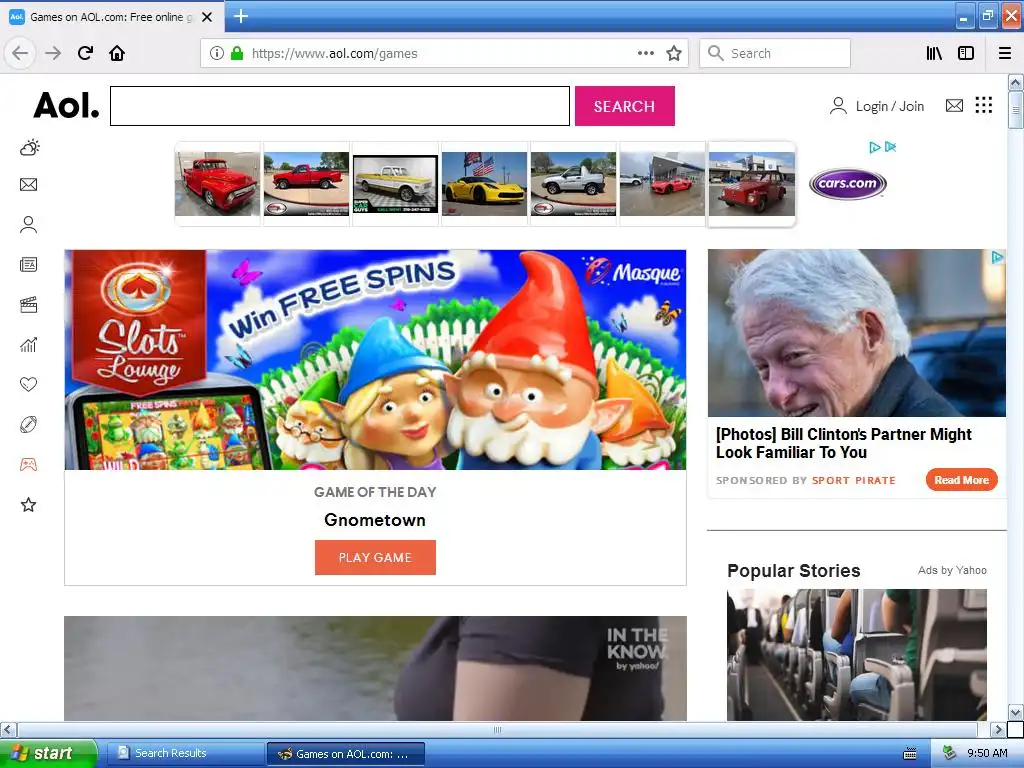Open page actions three-dot menu in address bar

click(646, 53)
